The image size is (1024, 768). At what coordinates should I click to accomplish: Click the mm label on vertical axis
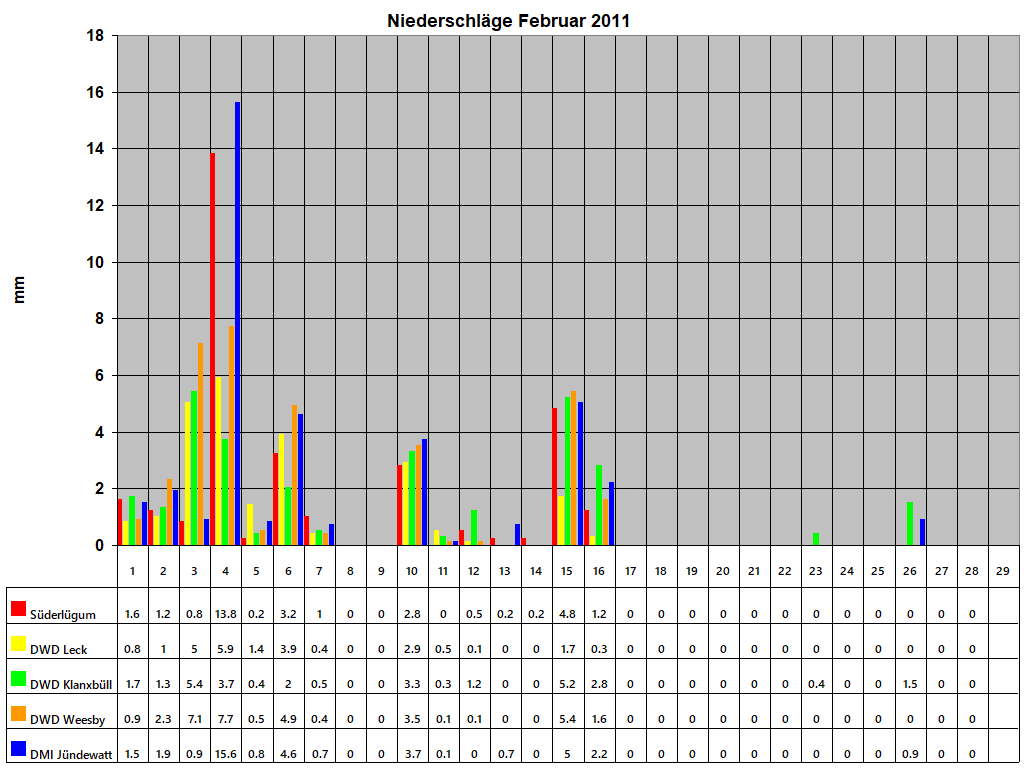(21, 289)
